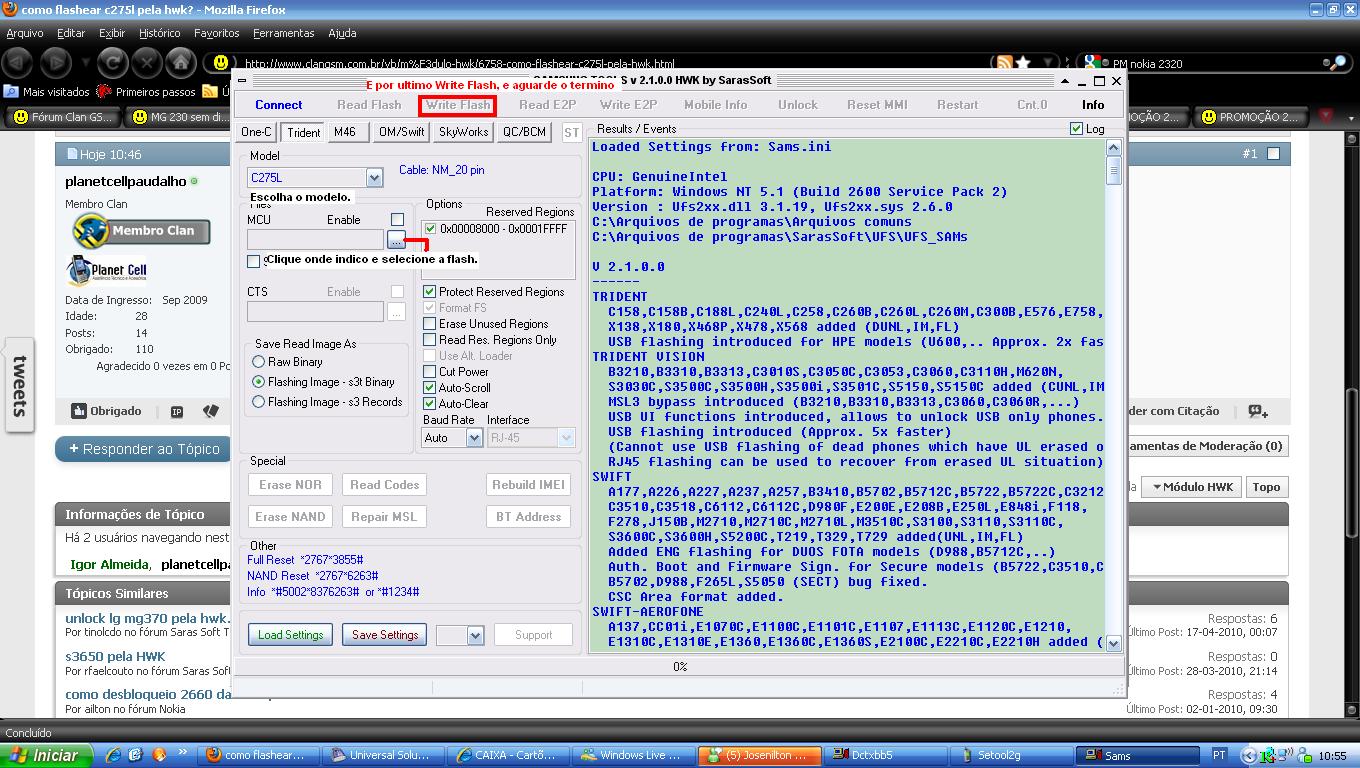Select the QC/BCM platform tab
This screenshot has height=768, width=1360.
[525, 132]
